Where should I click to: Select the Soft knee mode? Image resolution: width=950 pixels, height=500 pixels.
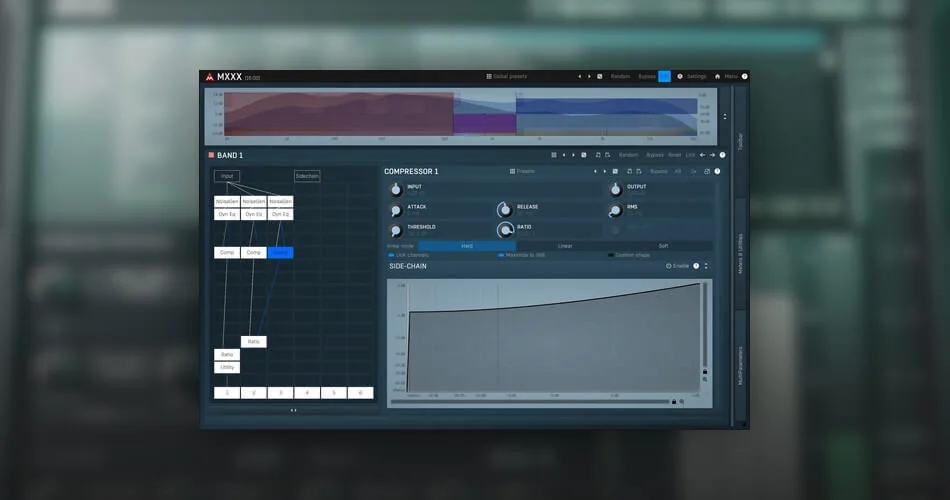[x=663, y=246]
